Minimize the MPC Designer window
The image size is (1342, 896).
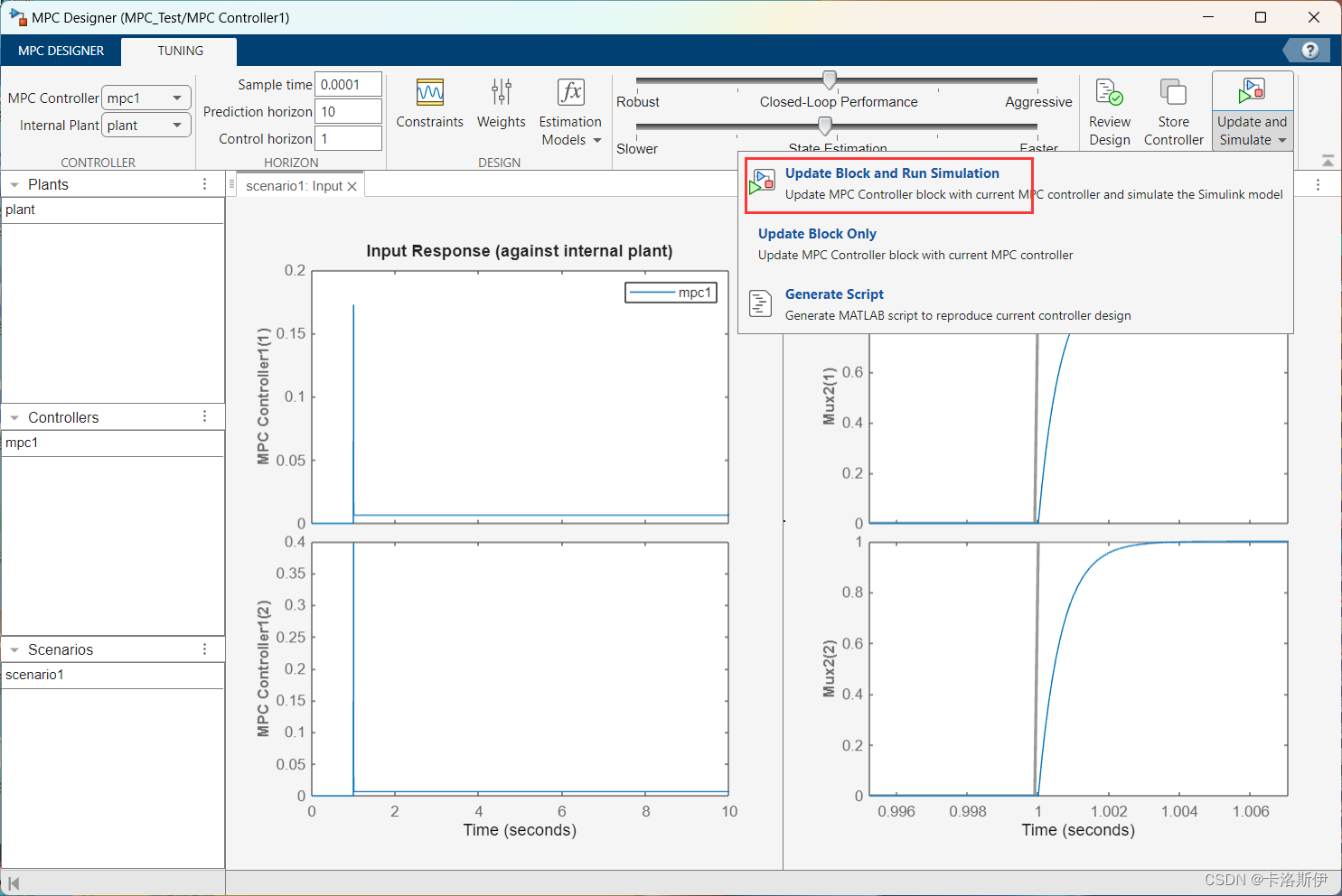(1208, 17)
